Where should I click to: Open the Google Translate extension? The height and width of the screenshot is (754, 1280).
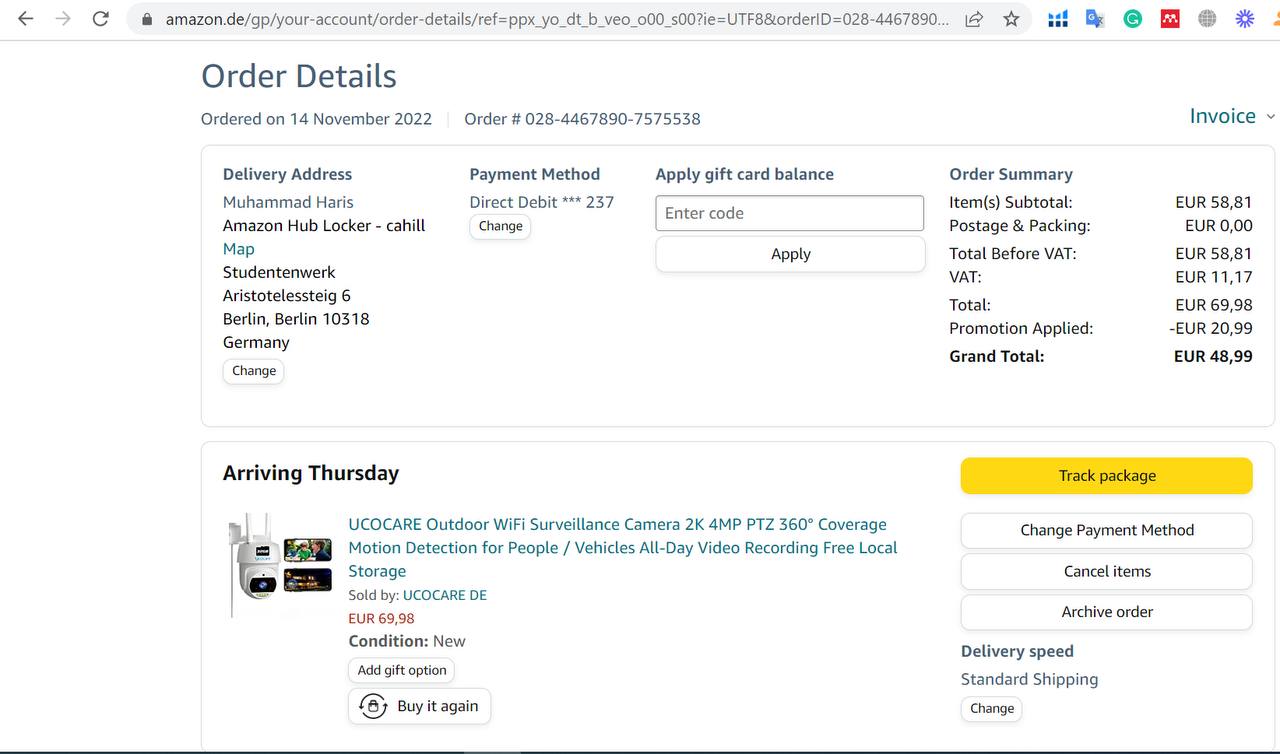1095,19
